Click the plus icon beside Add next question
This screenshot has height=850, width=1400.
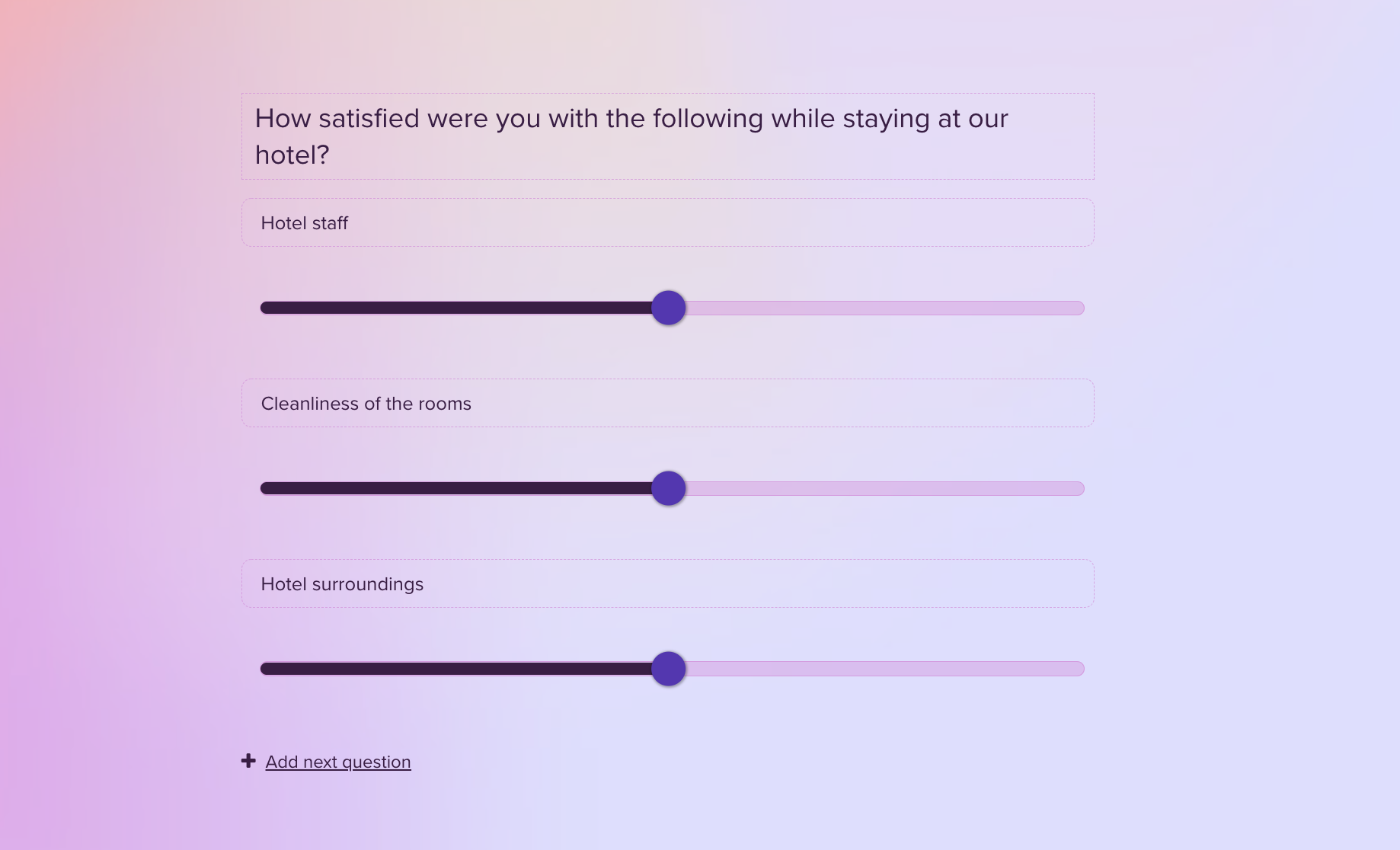tap(248, 761)
